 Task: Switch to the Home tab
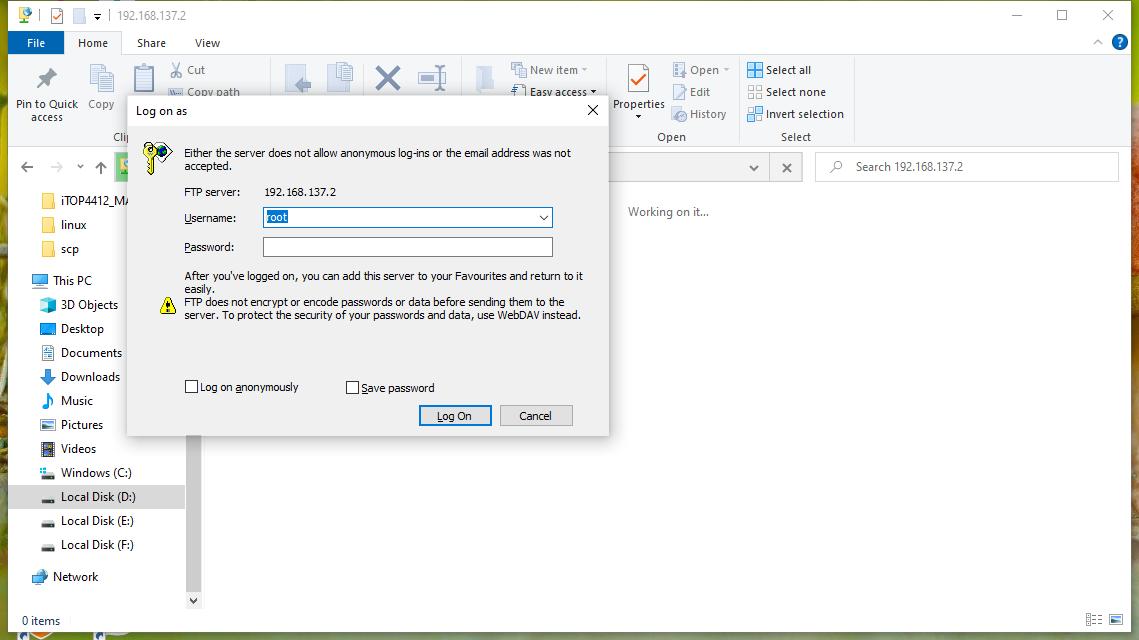[x=93, y=43]
